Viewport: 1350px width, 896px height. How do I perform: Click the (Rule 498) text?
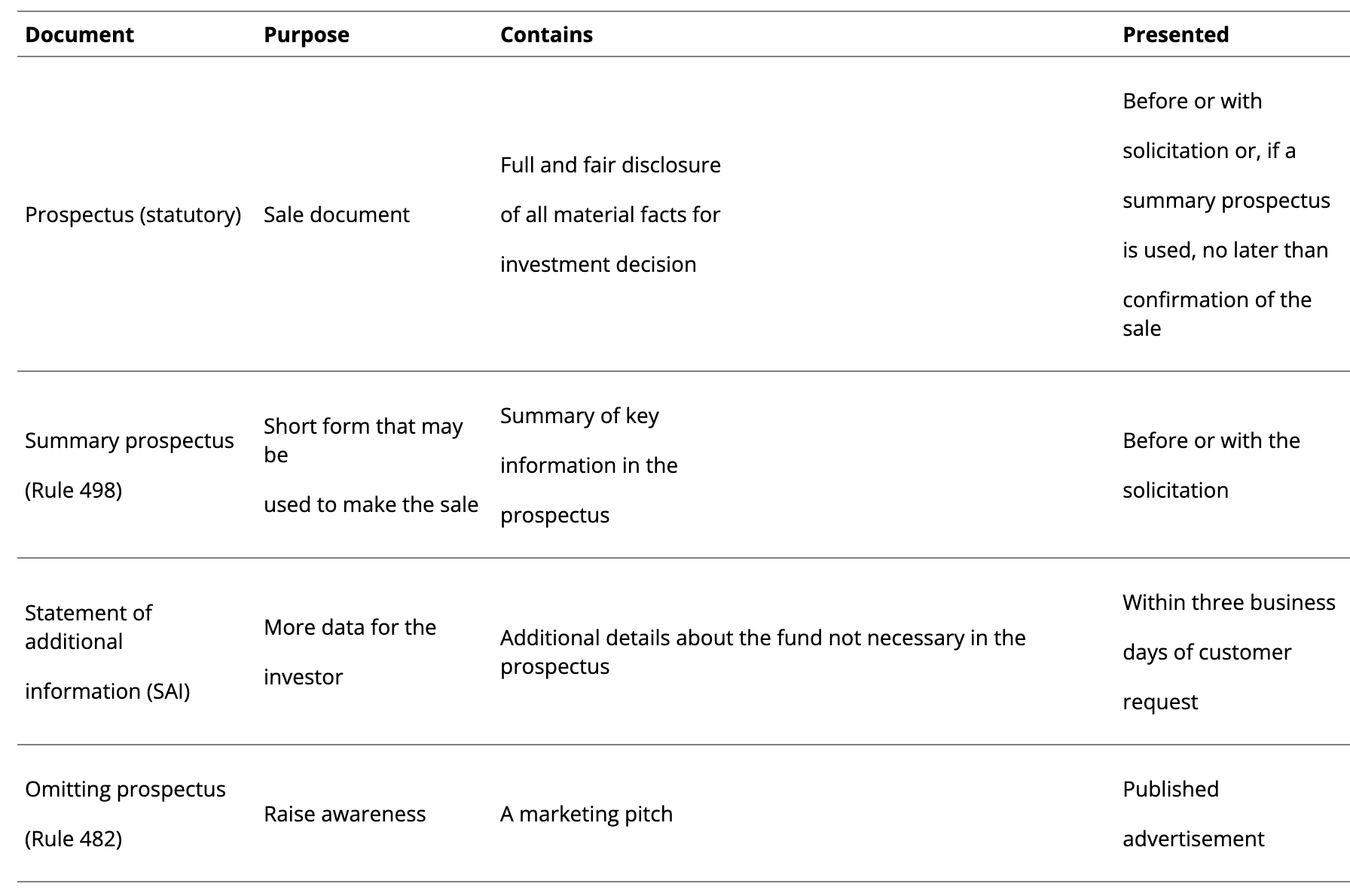click(73, 490)
